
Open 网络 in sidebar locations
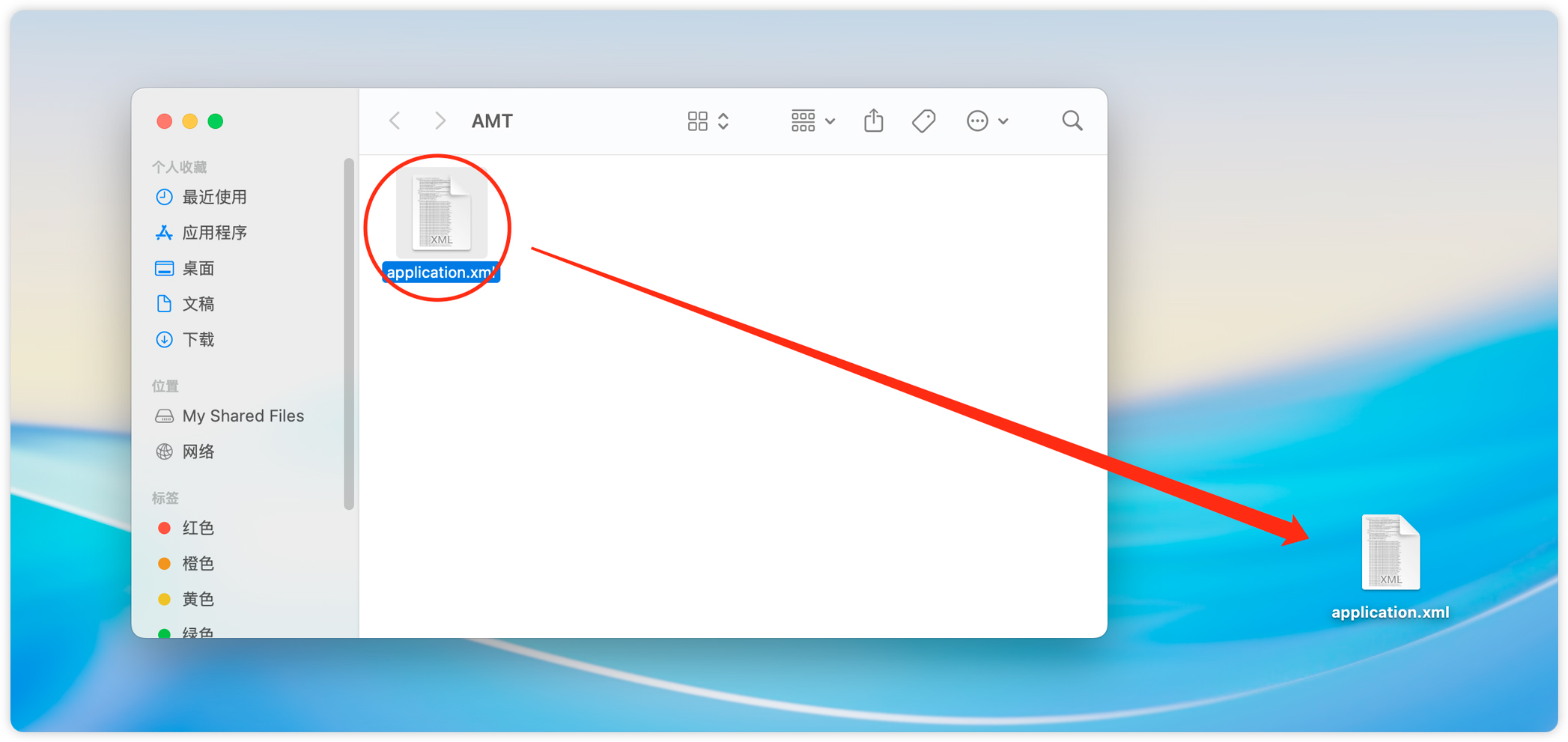pos(198,451)
